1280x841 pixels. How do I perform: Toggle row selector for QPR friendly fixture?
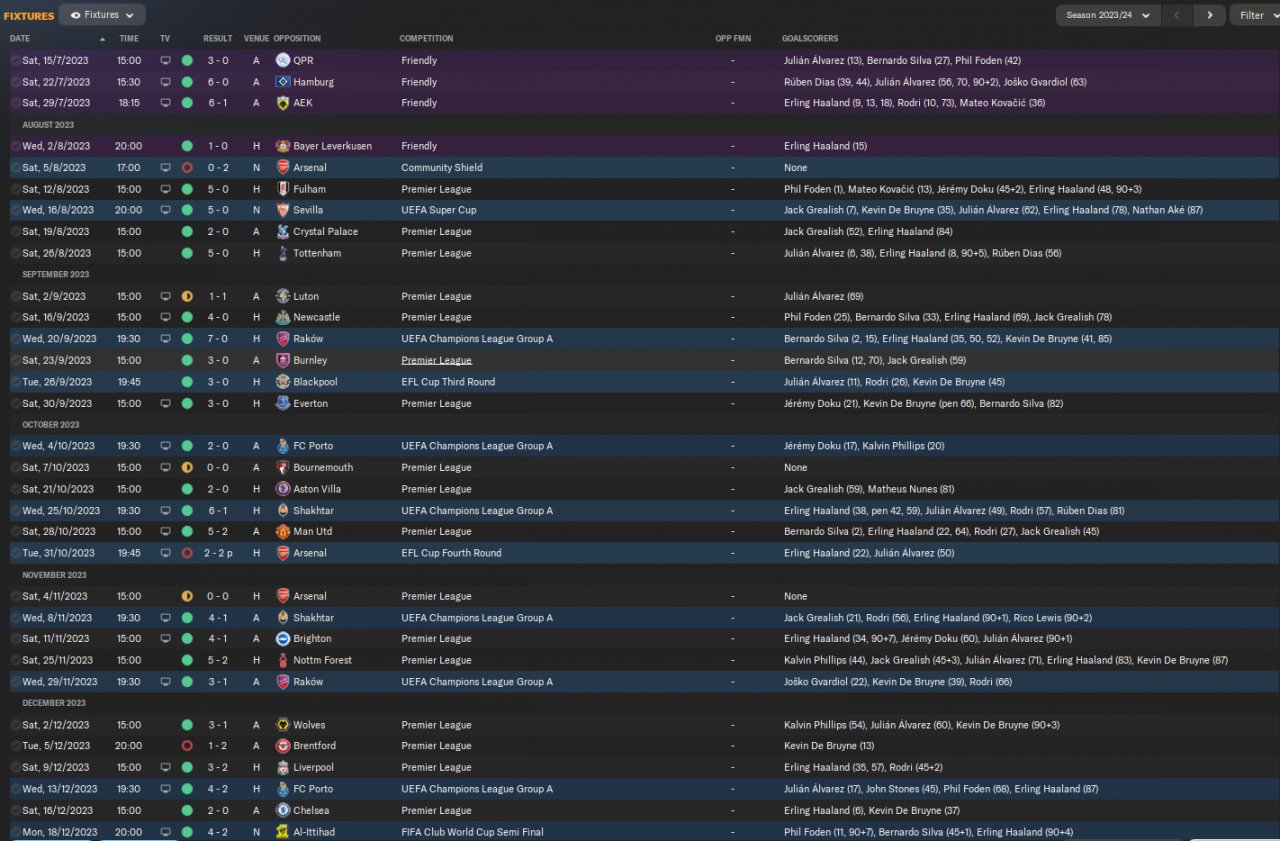click(15, 60)
